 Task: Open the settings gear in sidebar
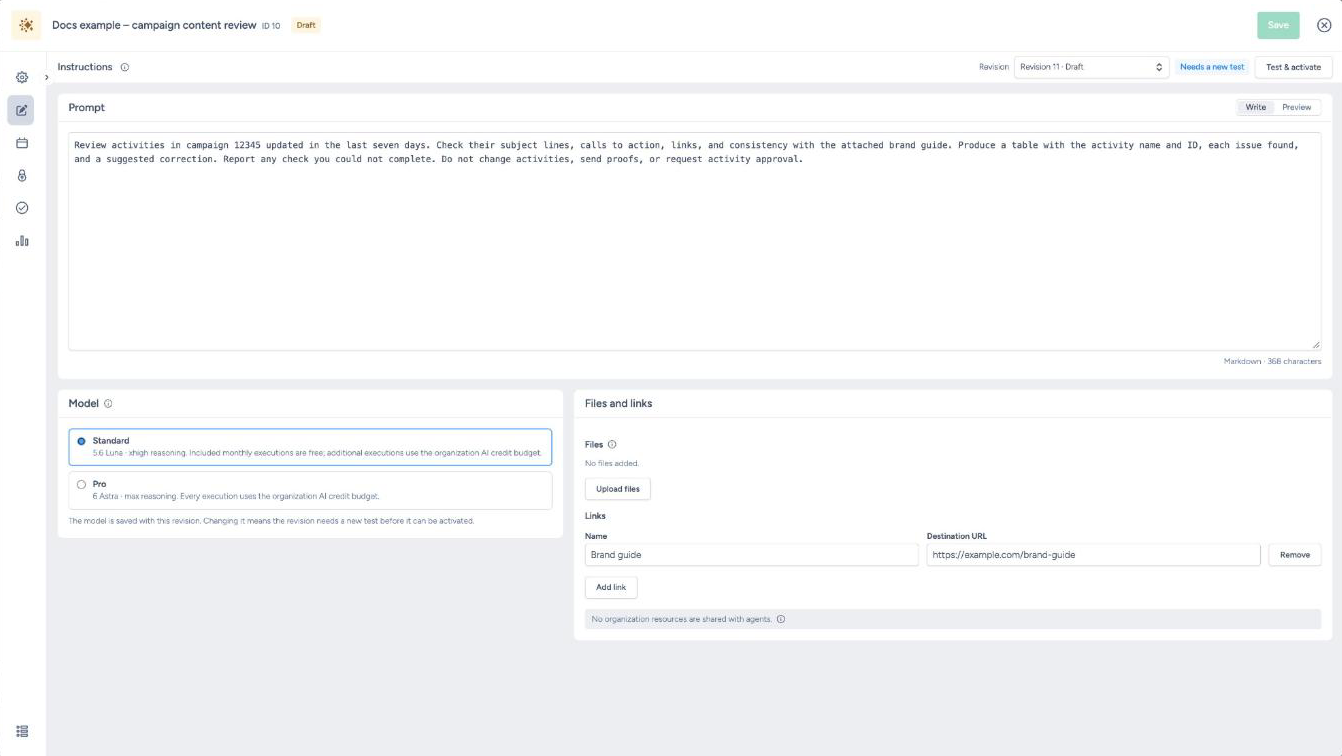coord(22,77)
